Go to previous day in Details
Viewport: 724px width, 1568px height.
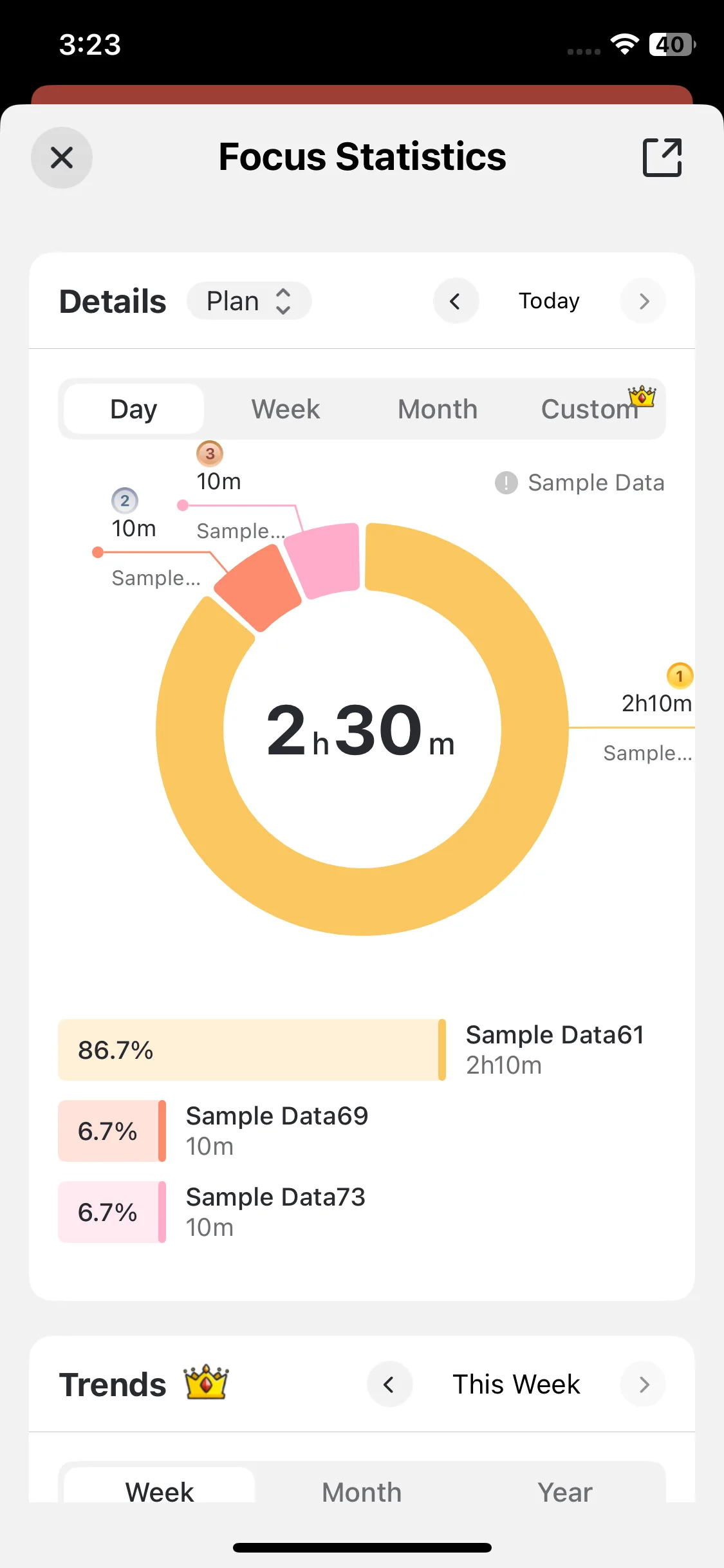pyautogui.click(x=456, y=301)
